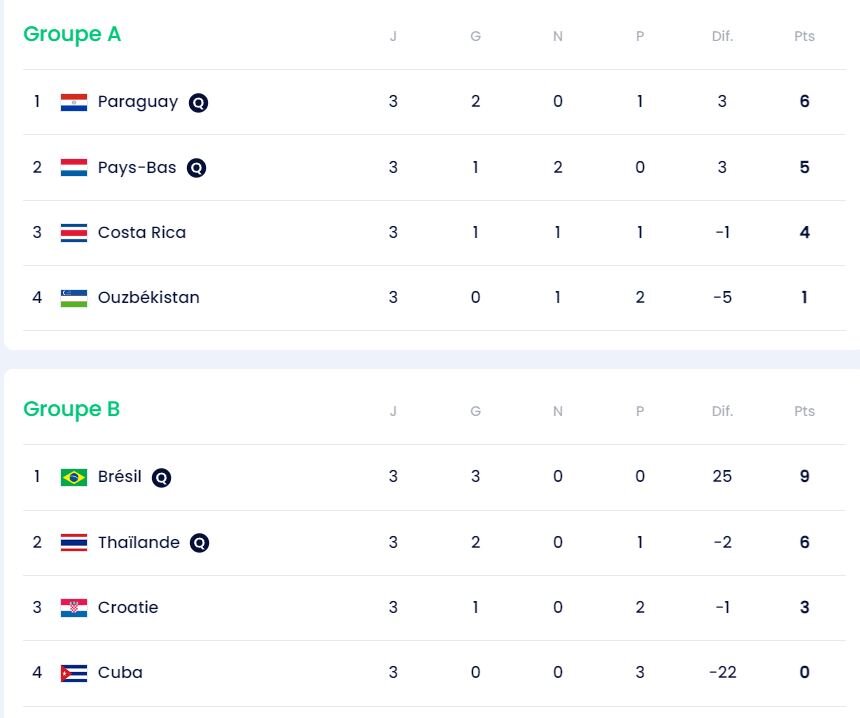Click the Q badge next to Pays-Bas
Viewport: 860px width, 718px height.
tap(197, 168)
